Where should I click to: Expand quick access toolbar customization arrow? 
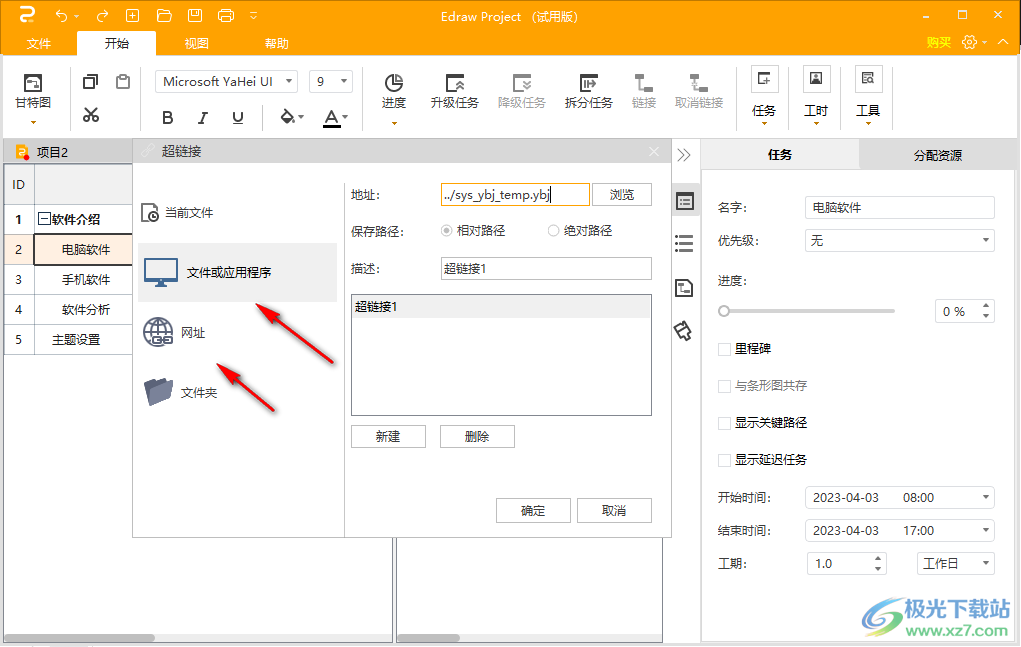[x=254, y=16]
